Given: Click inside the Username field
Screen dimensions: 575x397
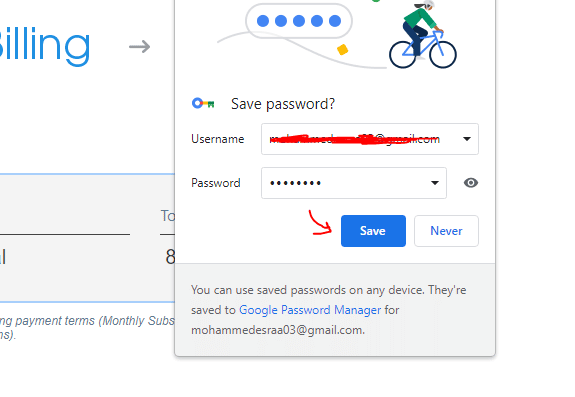Looking at the screenshot, I should tap(370, 139).
